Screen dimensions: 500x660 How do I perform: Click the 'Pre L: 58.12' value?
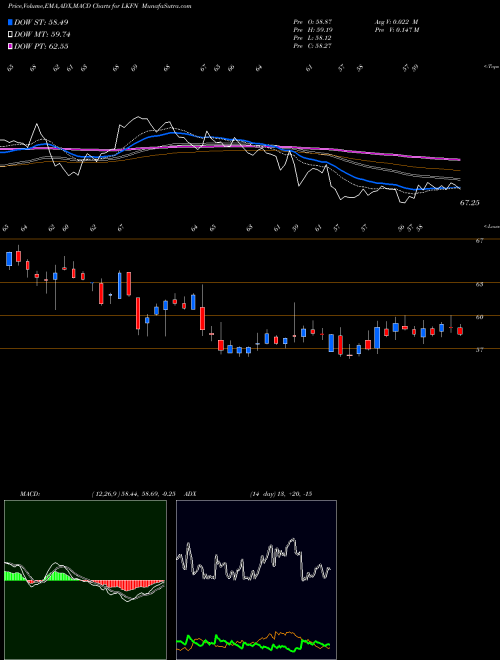(x=313, y=38)
